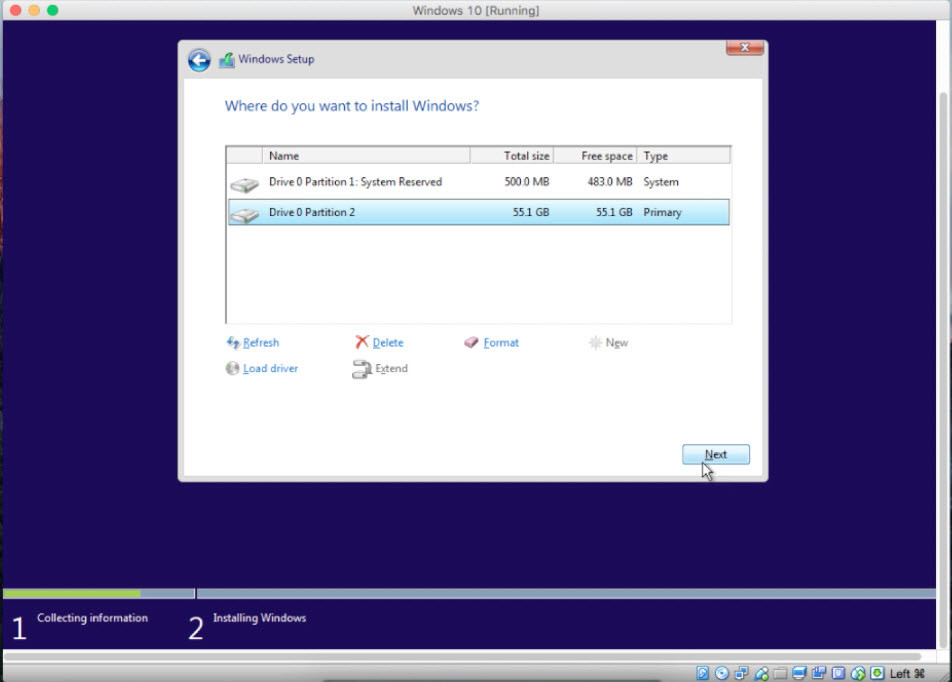The width and height of the screenshot is (952, 682).
Task: Click the Delete link
Action: point(388,343)
